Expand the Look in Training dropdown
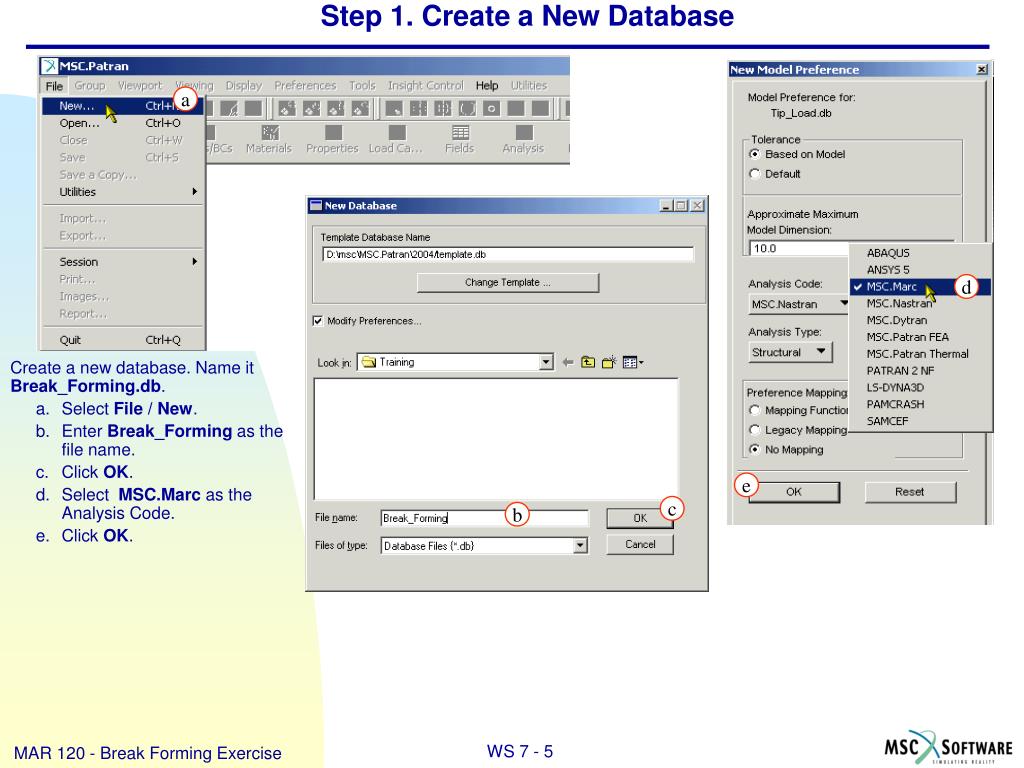1024x768 pixels. coord(547,362)
